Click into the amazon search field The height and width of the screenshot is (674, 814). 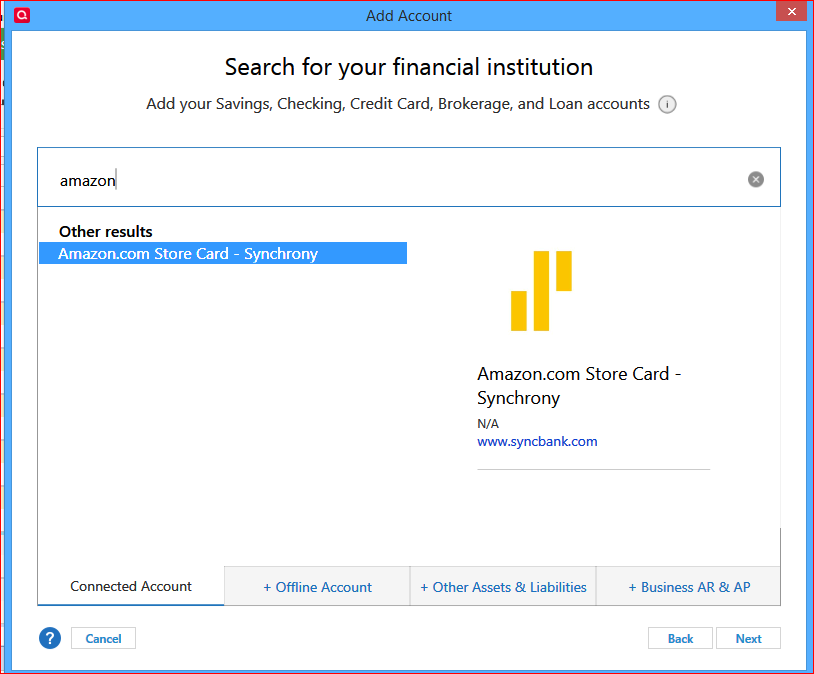(x=409, y=177)
